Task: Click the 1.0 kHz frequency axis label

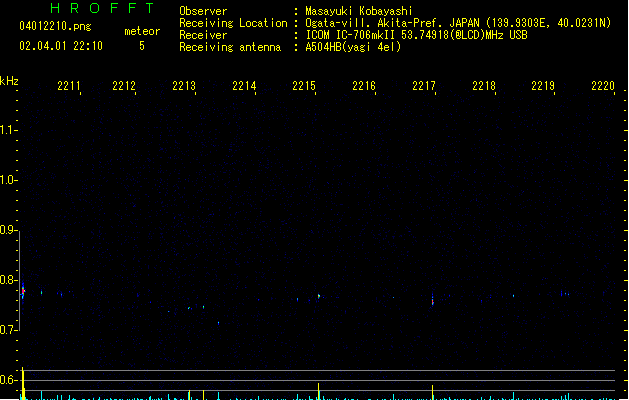Action: click(8, 180)
